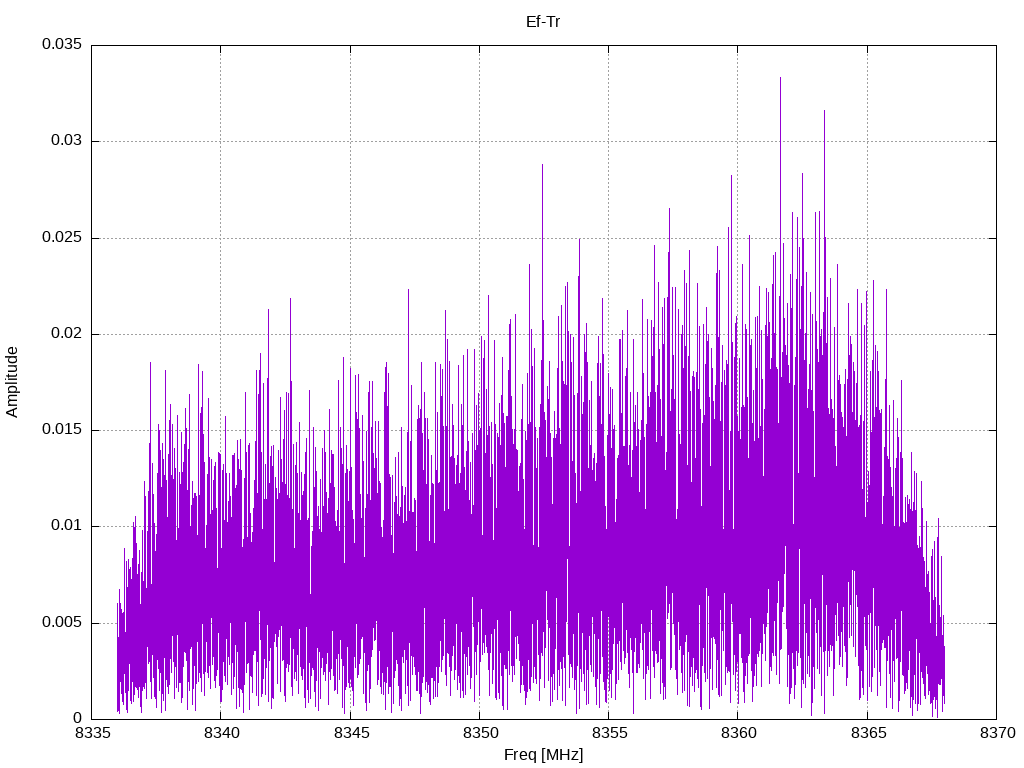The height and width of the screenshot is (768, 1024).
Task: Click the 0.015 y-axis tick label
Action: (x=62, y=429)
